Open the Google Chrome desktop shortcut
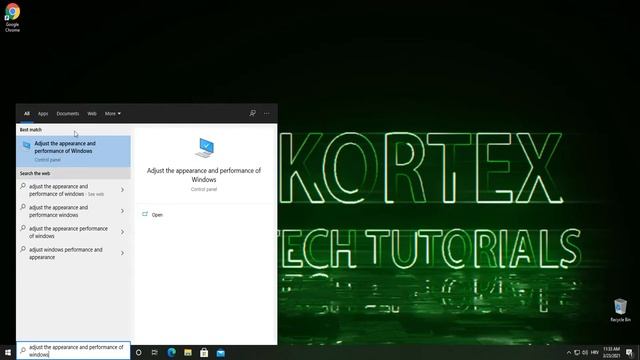 (x=12, y=18)
